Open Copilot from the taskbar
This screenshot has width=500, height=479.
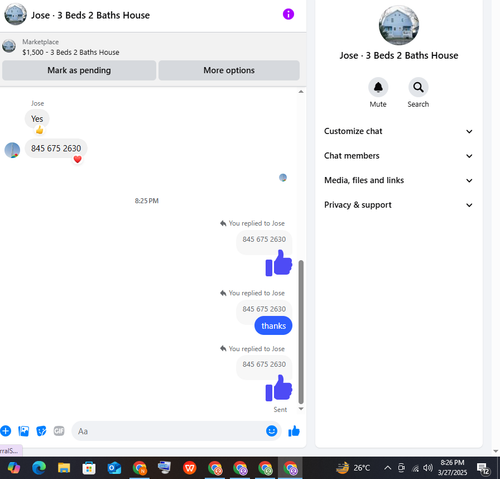point(14,468)
